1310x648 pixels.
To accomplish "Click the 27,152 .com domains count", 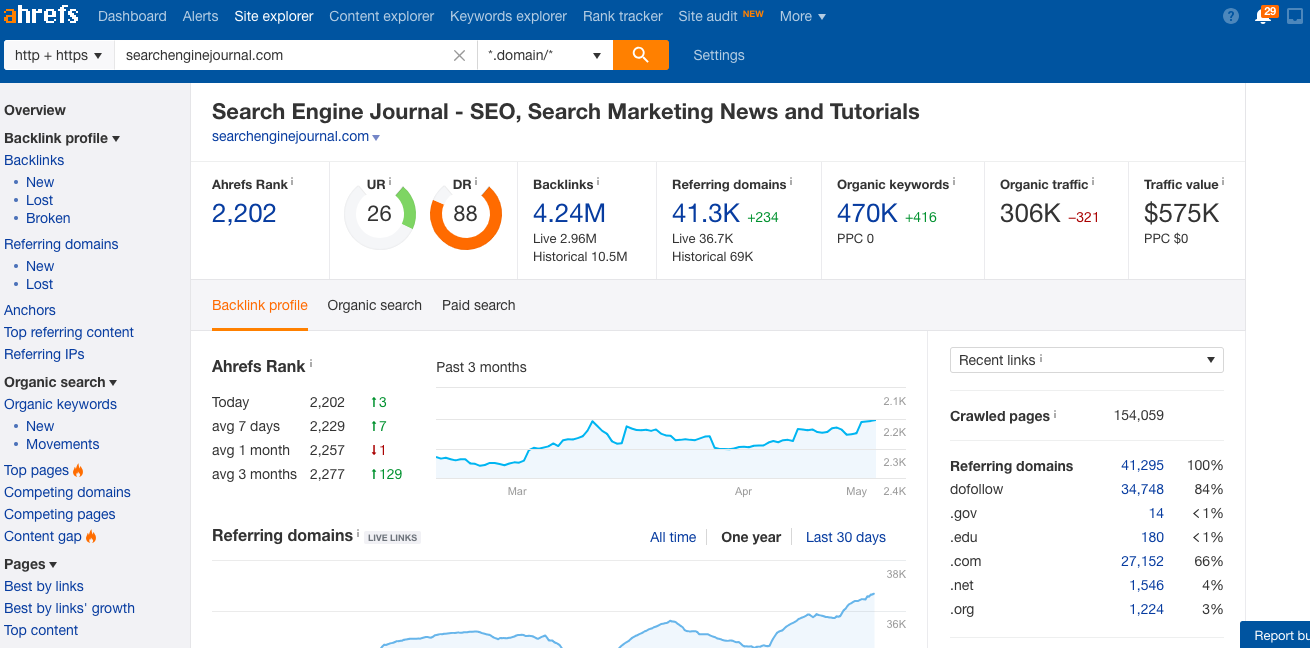I will [x=1142, y=561].
